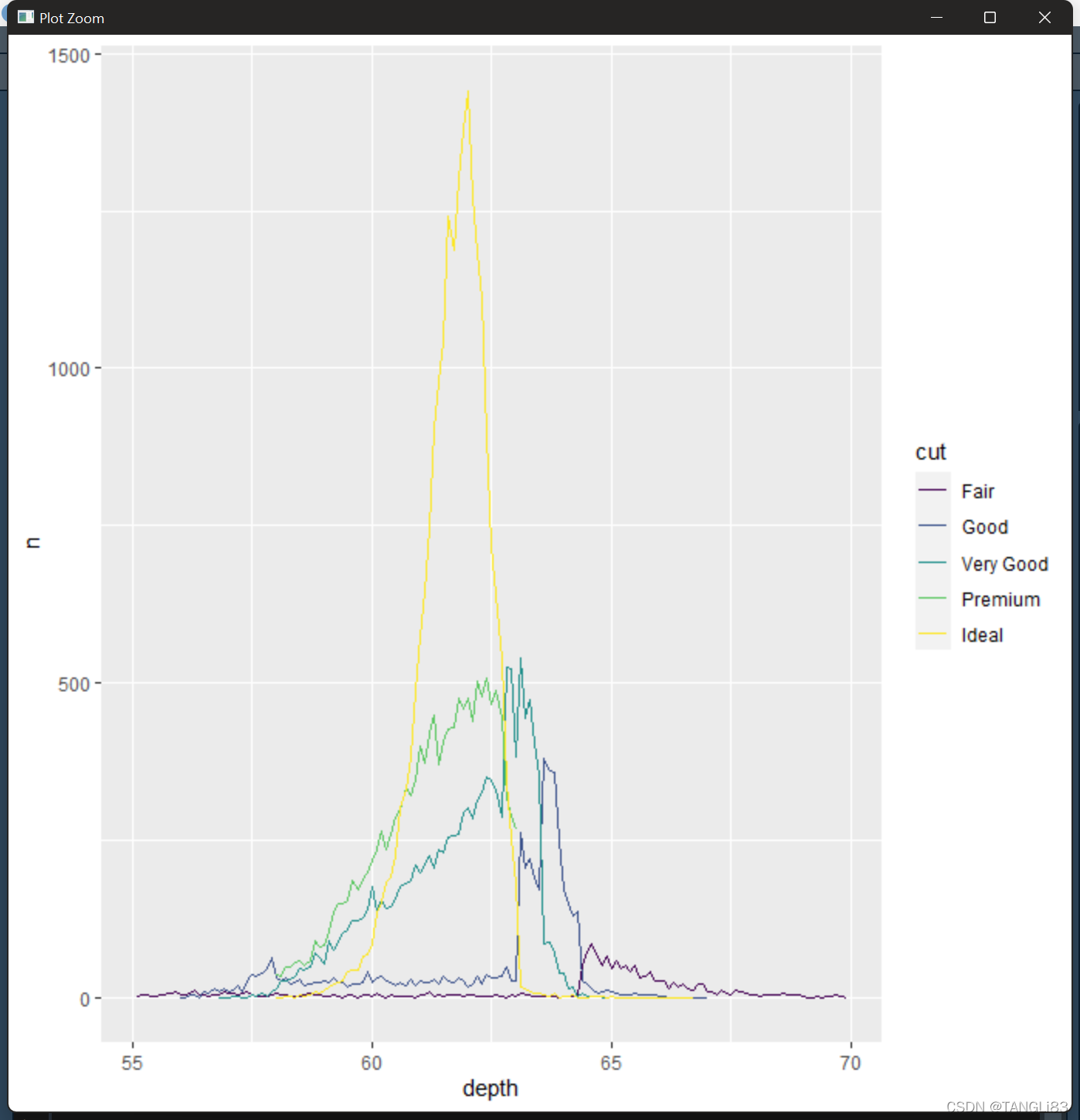The height and width of the screenshot is (1120, 1080).
Task: Select the 'Fair' legend label
Action: pyautogui.click(x=977, y=491)
